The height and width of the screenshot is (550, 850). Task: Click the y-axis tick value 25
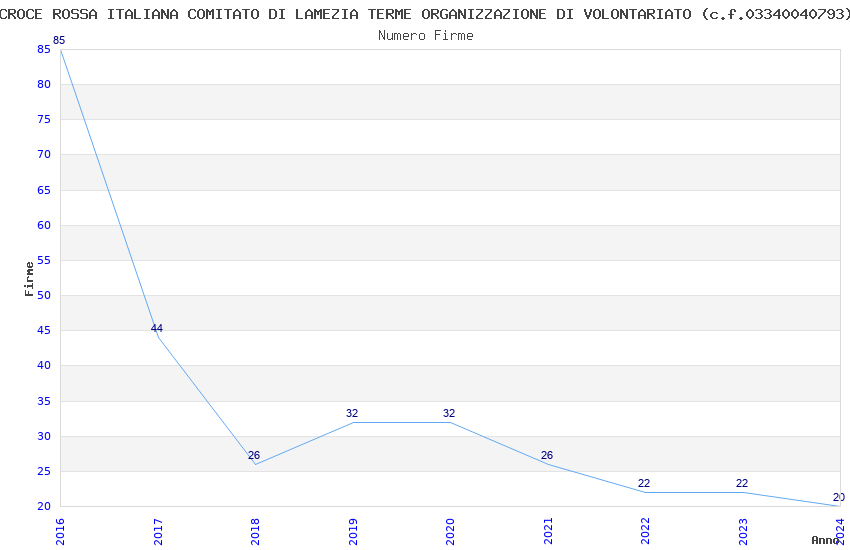[x=44, y=471]
